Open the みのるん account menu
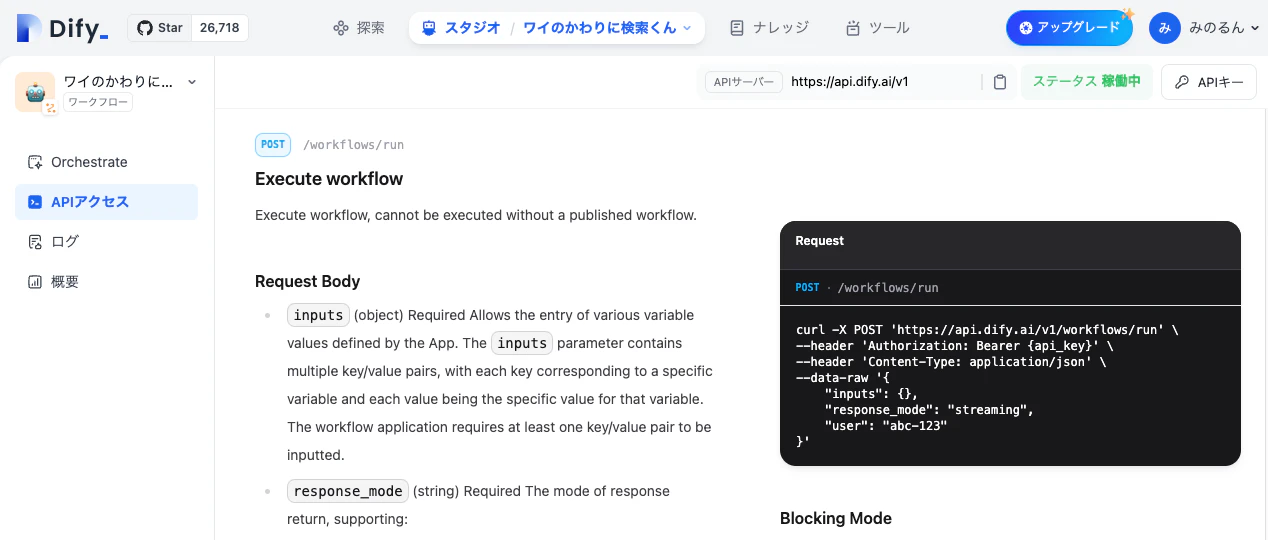The width and height of the screenshot is (1268, 540). tap(1223, 28)
